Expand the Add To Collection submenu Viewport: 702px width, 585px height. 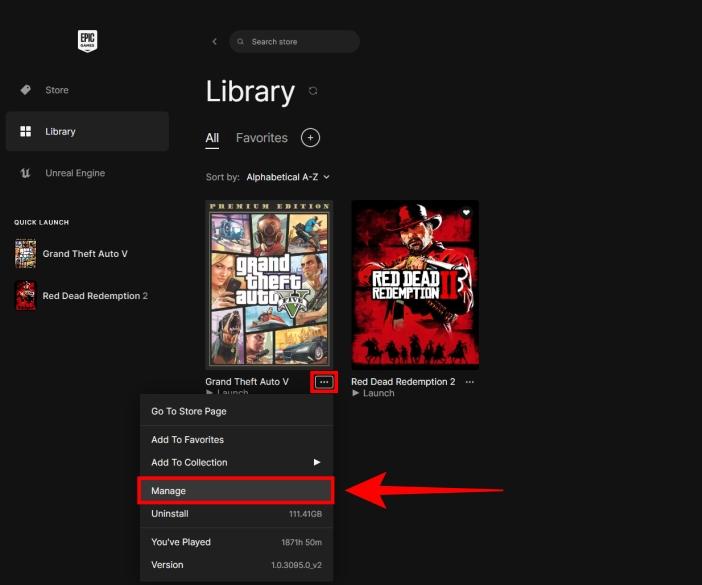237,462
